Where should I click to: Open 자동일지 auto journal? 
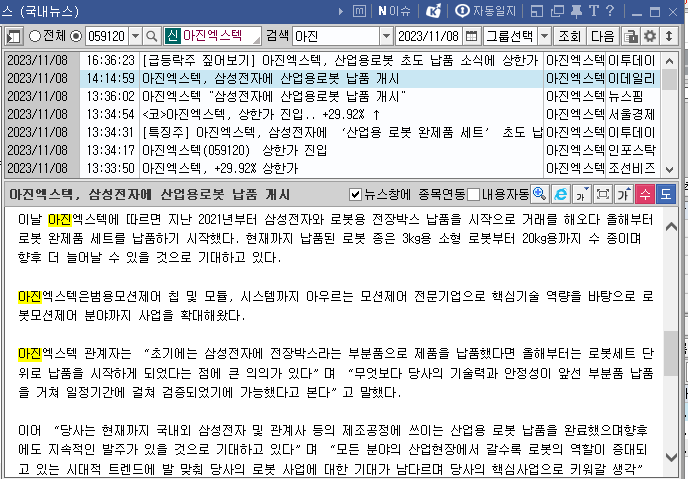pyautogui.click(x=485, y=11)
